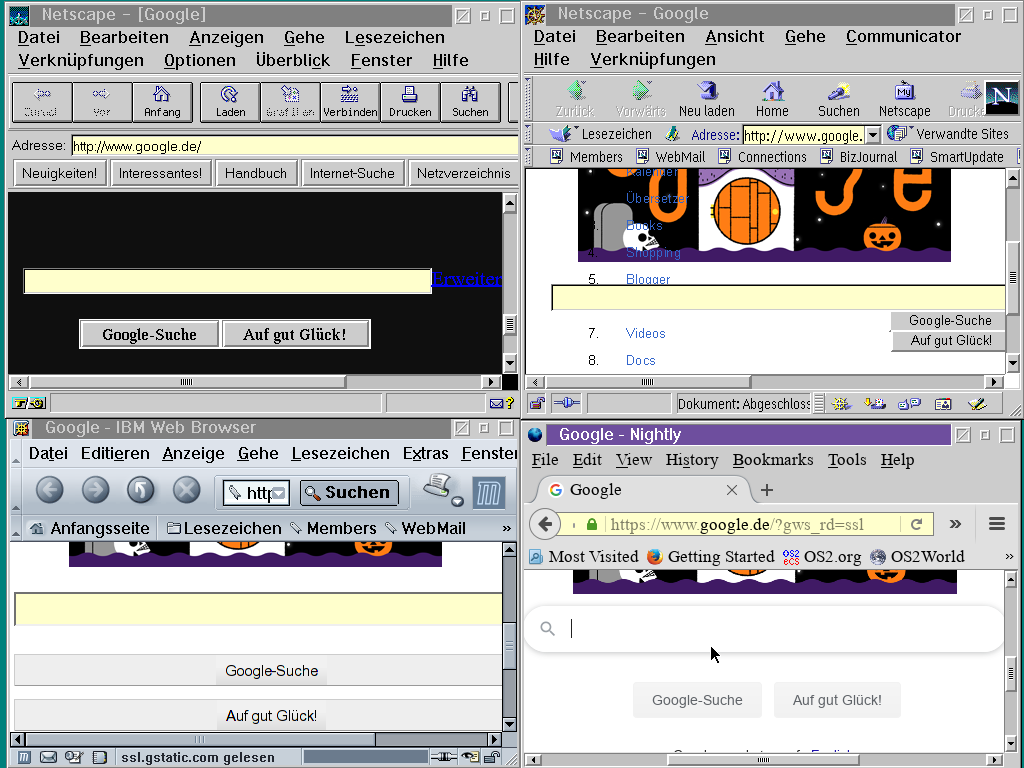Show more bookmarks chevron in IBM Web Browser

[x=507, y=528]
